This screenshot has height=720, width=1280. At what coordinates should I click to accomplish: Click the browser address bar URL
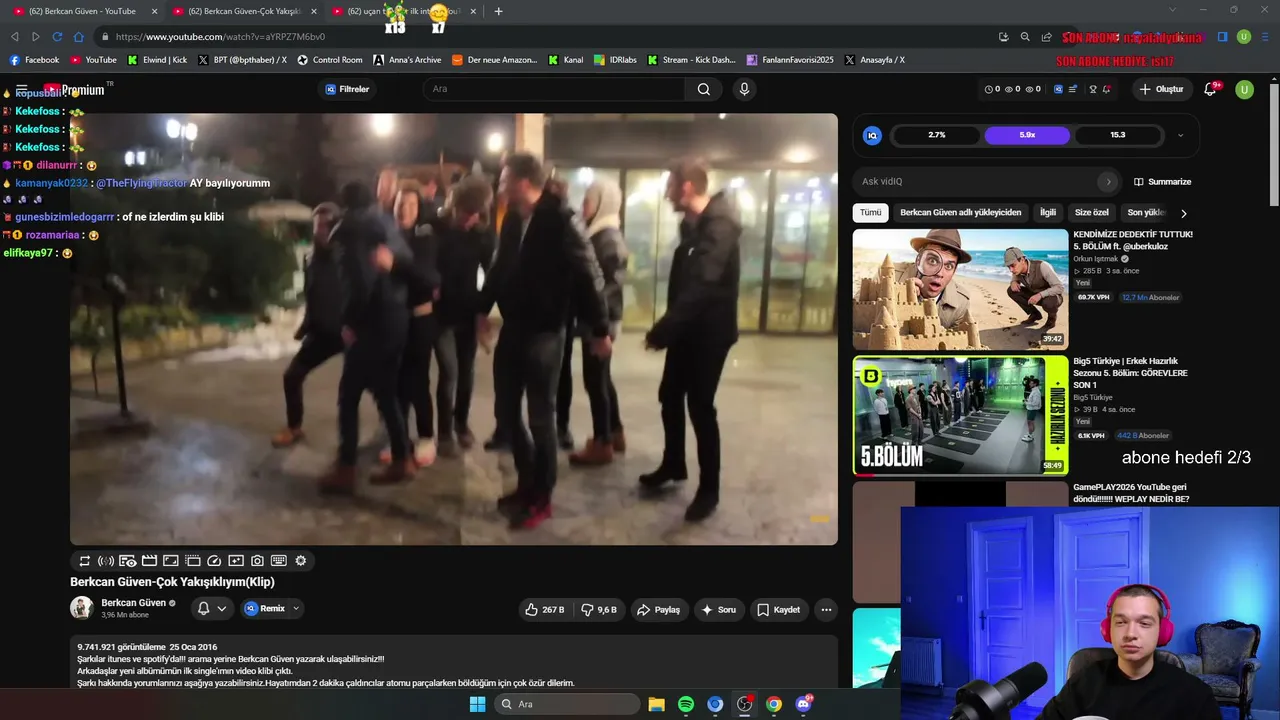coord(220,37)
